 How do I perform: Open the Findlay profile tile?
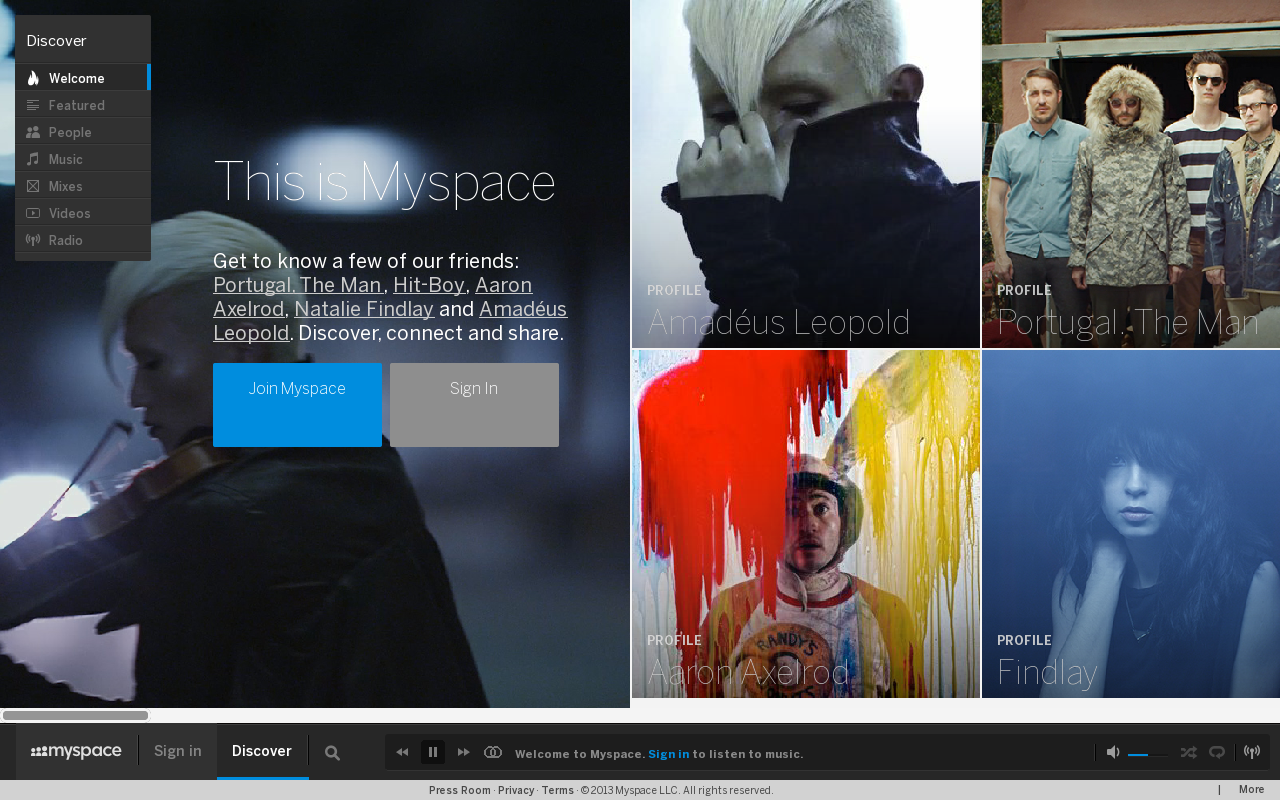tap(1131, 524)
